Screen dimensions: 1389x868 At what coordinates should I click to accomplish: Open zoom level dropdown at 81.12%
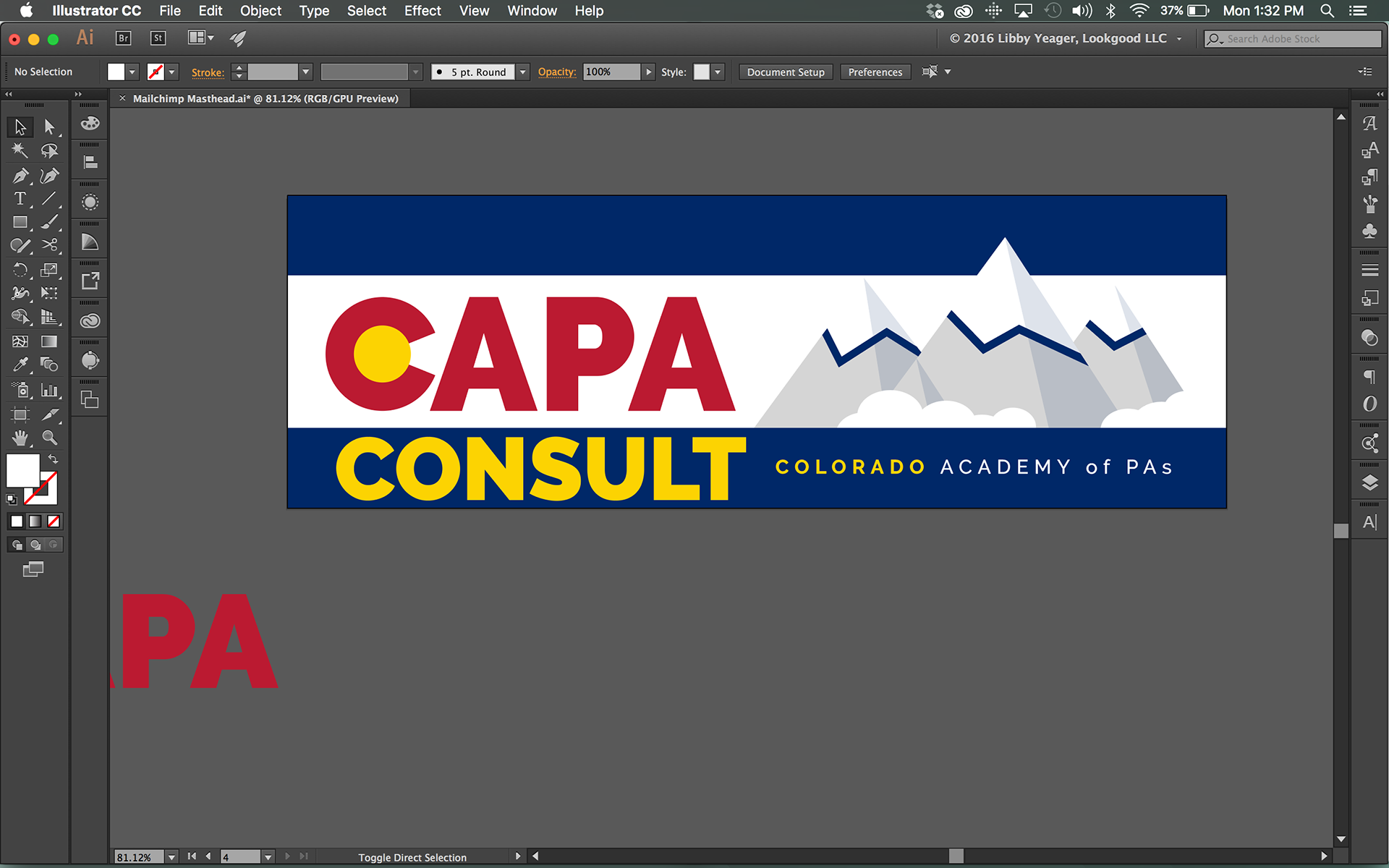171,856
